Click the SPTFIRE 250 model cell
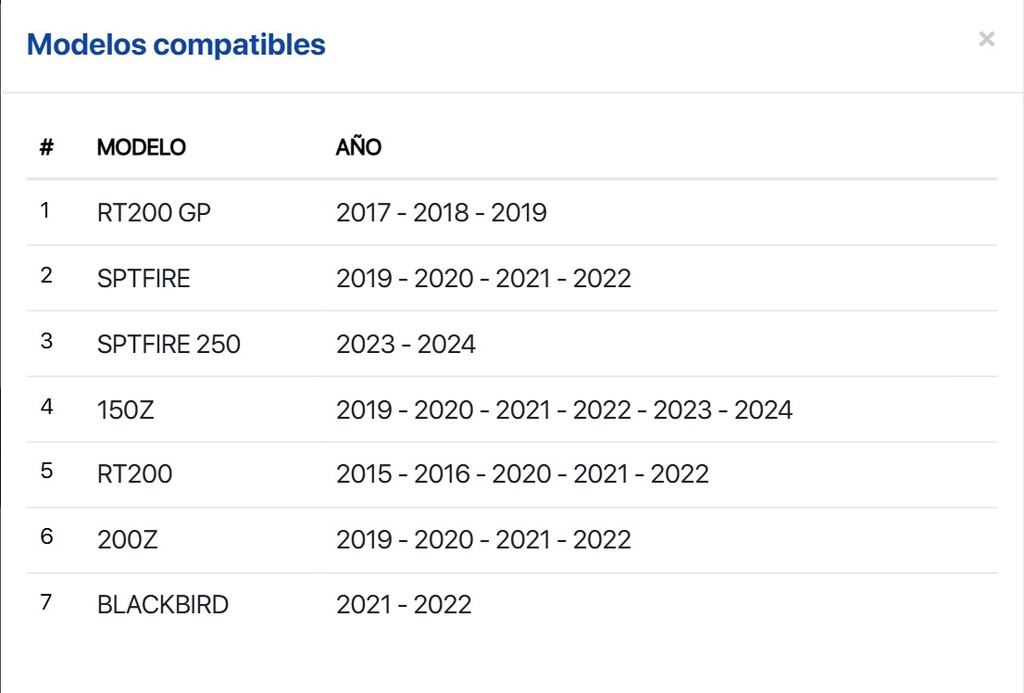The height and width of the screenshot is (693, 1024). [x=169, y=344]
